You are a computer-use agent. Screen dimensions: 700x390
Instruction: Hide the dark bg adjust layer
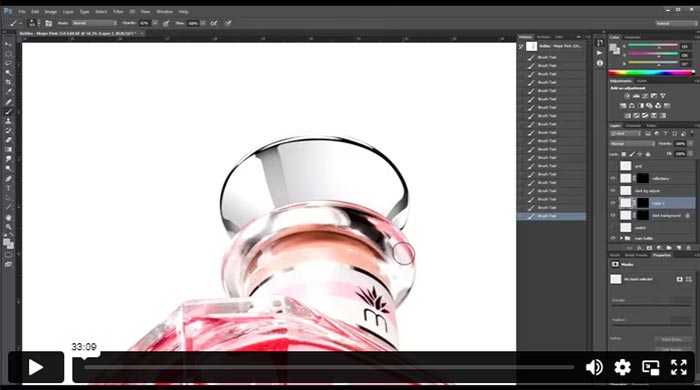coord(613,191)
